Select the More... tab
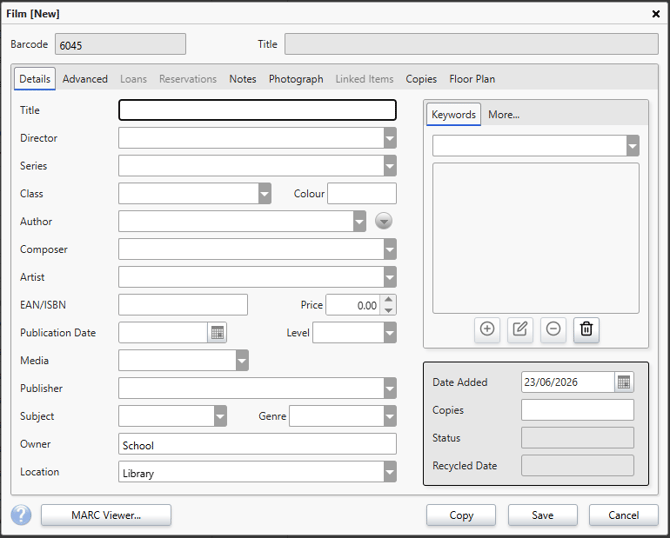This screenshot has width=670, height=538. point(504,115)
